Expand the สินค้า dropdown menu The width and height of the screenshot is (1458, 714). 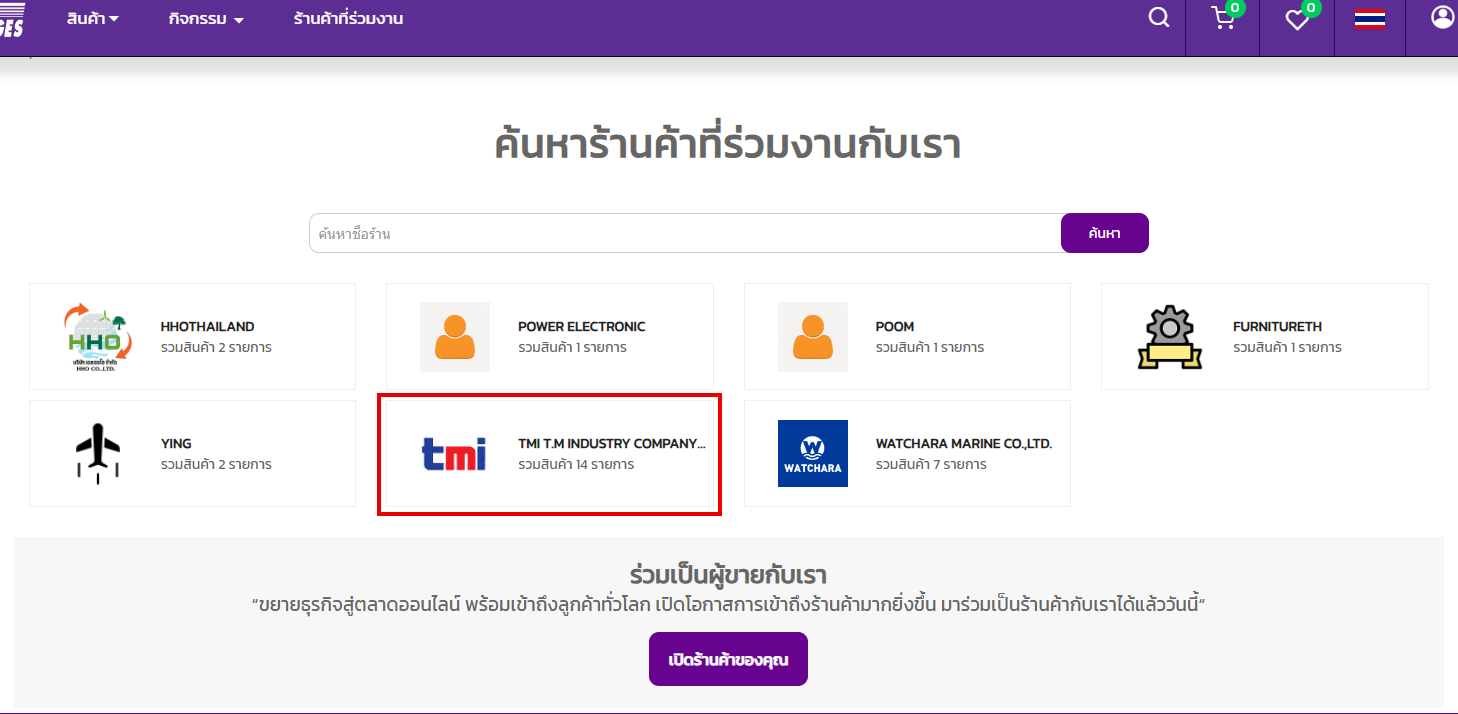92,19
